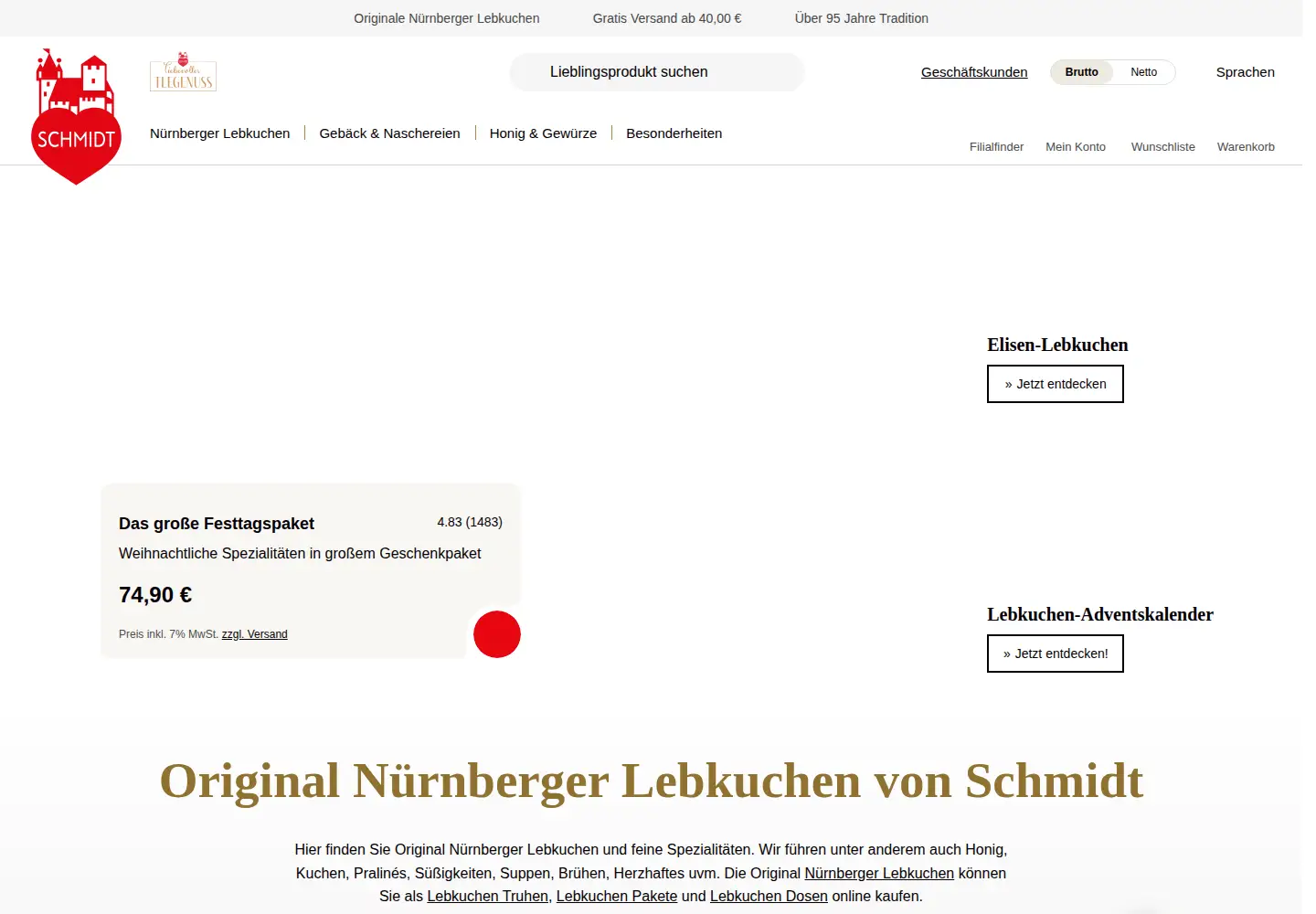Click the red round cart button
This screenshot has height=914, width=1316.
pyautogui.click(x=497, y=634)
